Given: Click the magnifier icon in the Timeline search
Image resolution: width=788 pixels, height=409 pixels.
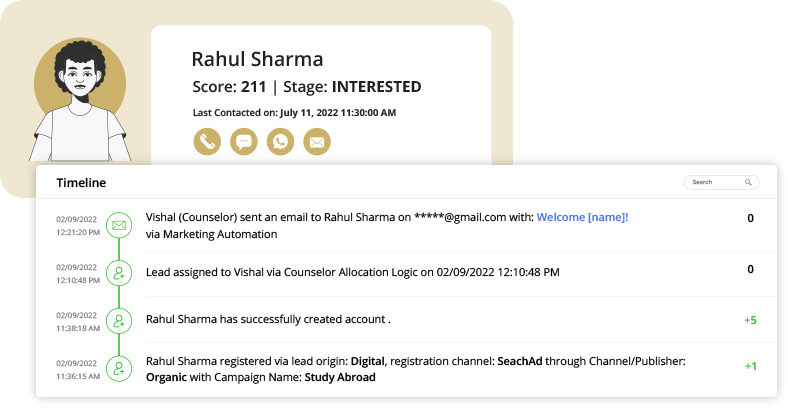Looking at the screenshot, I should tap(748, 183).
